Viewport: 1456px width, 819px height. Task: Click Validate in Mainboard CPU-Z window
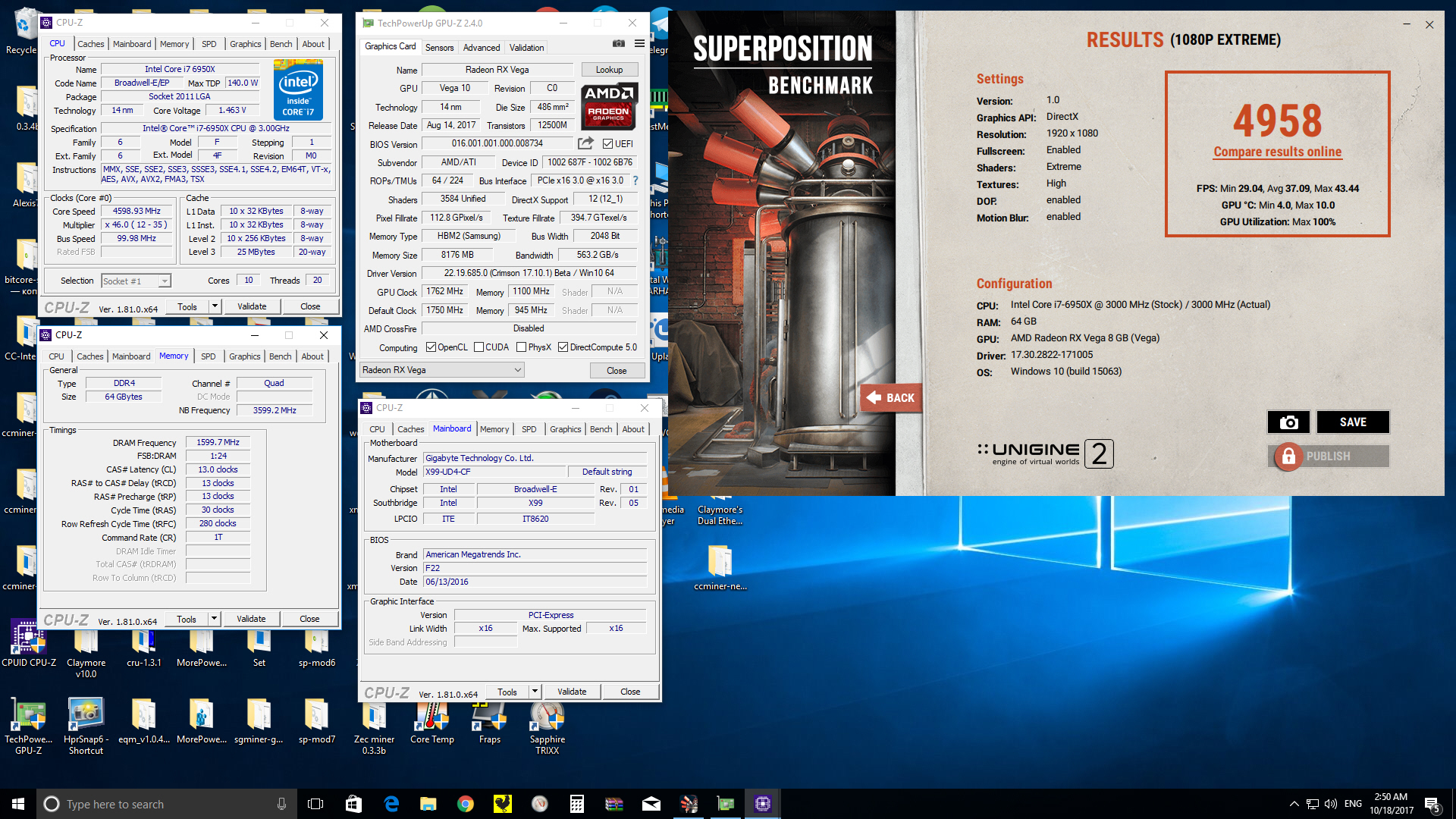[572, 692]
